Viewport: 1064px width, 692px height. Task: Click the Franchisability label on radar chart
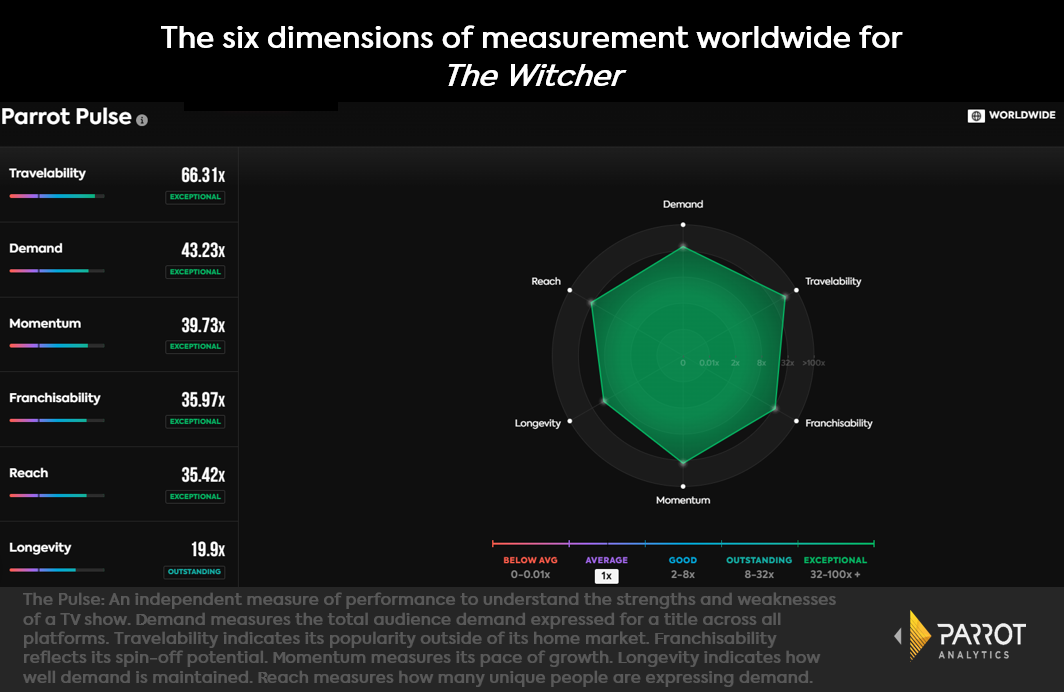pyautogui.click(x=839, y=423)
